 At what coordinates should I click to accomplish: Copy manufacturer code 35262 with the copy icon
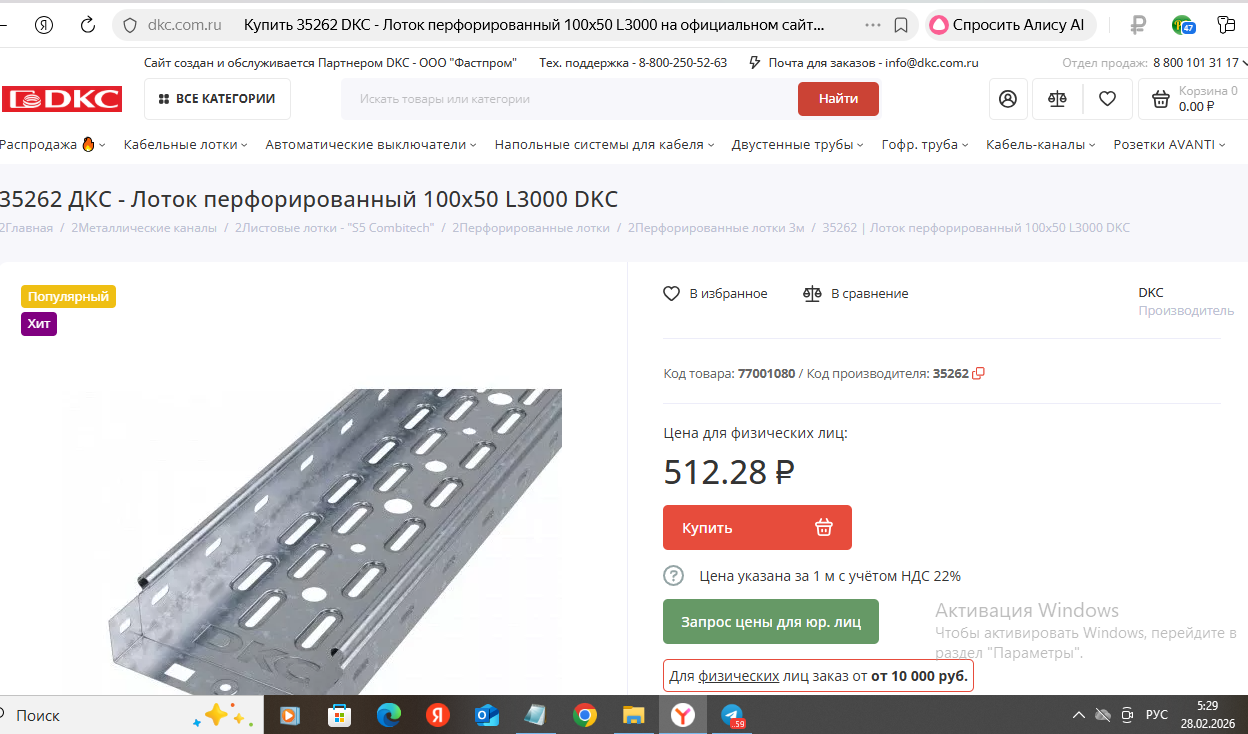click(979, 374)
